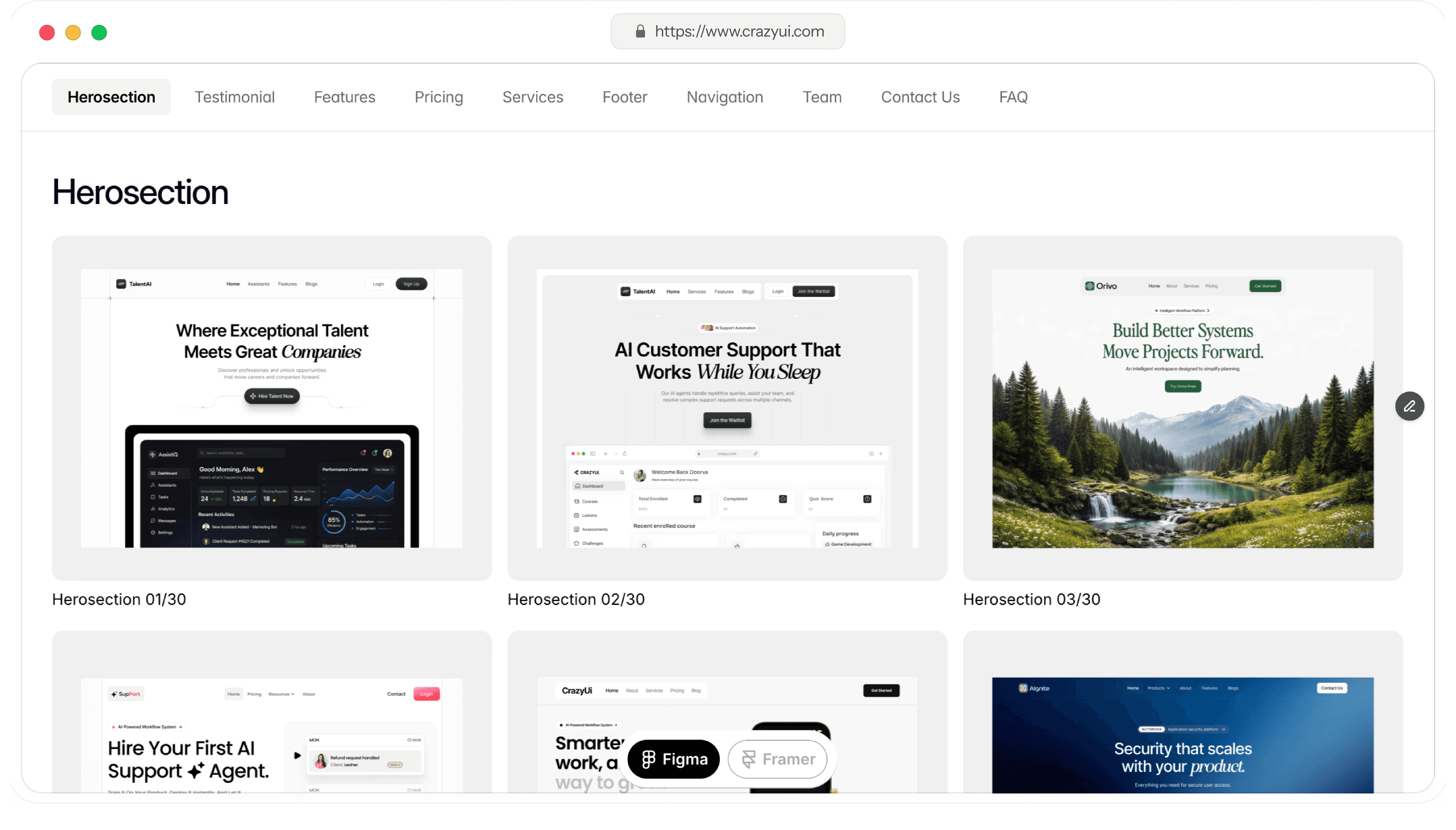
Task: Open the Orivo forest hero thumbnail
Action: pos(1182,408)
